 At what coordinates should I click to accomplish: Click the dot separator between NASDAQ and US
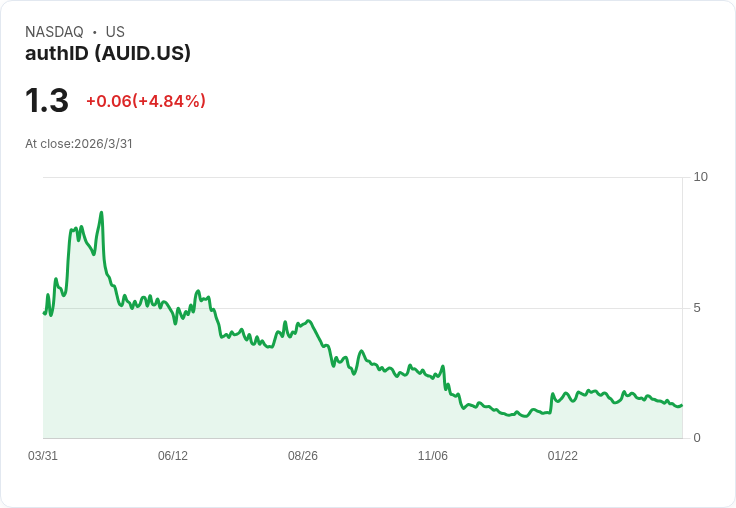coord(95,32)
